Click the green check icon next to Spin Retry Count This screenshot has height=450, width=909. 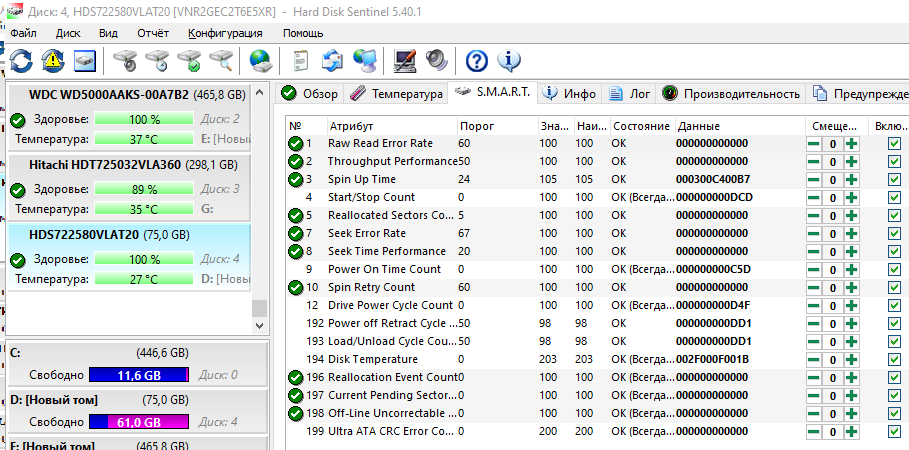click(x=296, y=287)
